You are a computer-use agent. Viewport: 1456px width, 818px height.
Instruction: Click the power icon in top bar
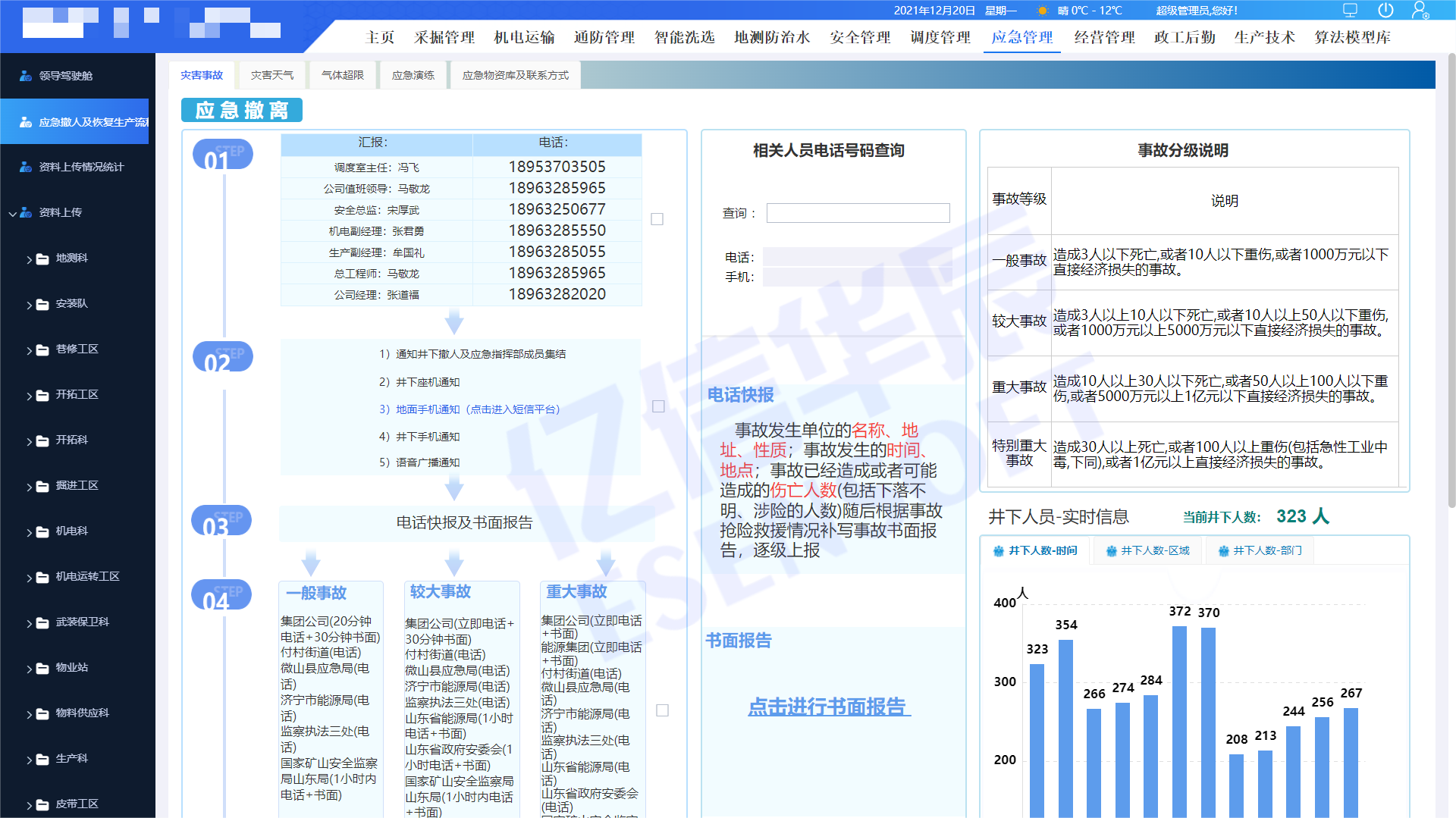click(x=1385, y=11)
